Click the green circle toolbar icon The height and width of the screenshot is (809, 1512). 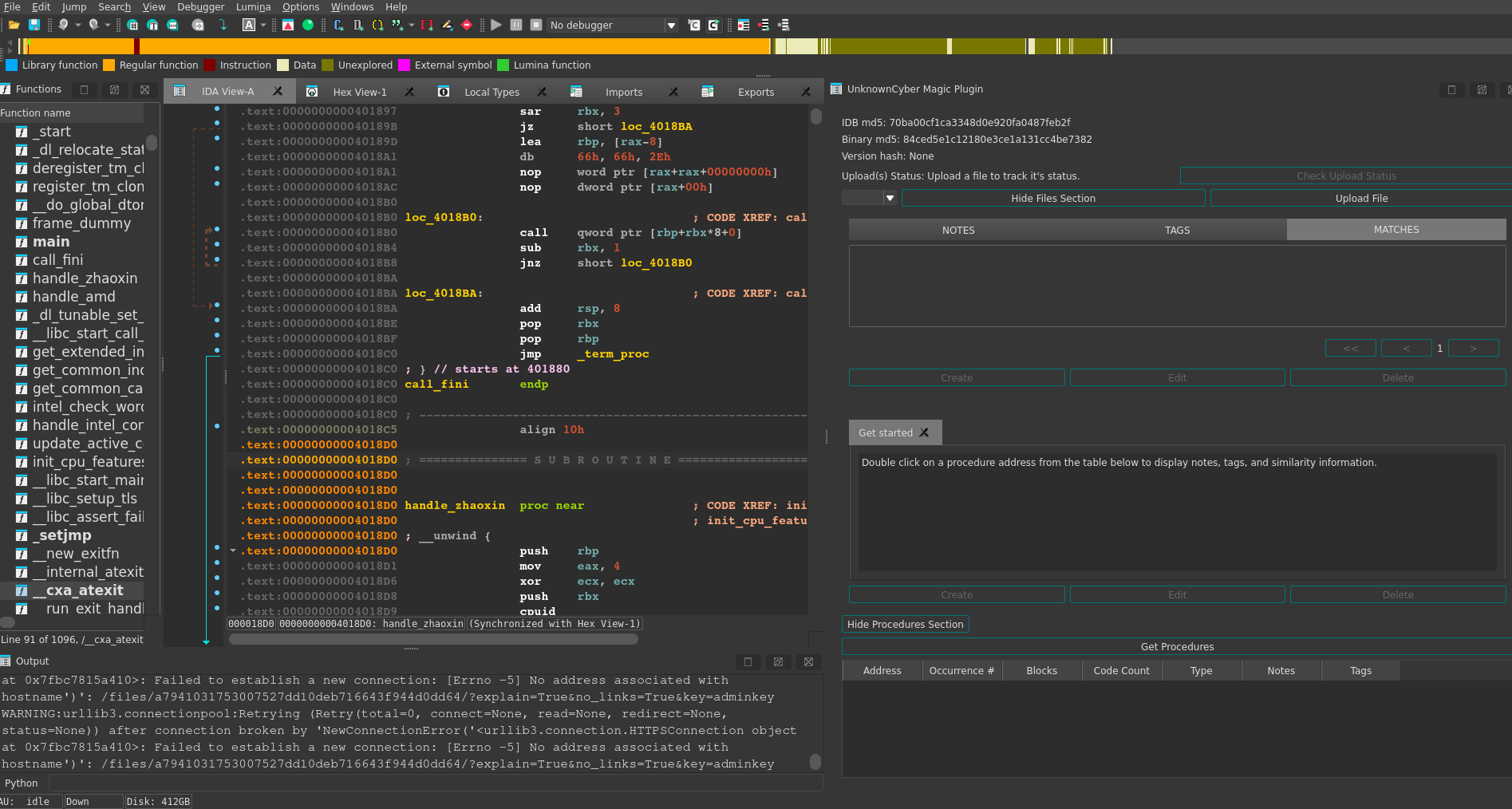point(308,26)
